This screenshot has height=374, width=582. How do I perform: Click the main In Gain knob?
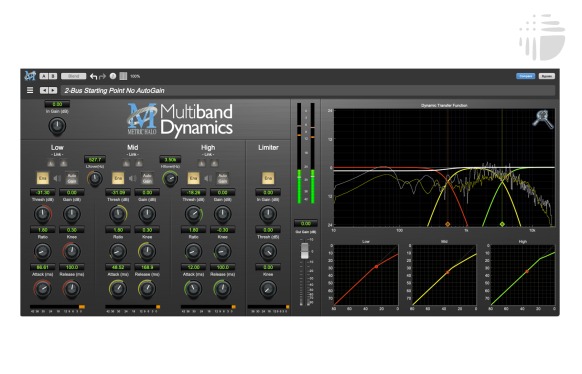[x=57, y=126]
